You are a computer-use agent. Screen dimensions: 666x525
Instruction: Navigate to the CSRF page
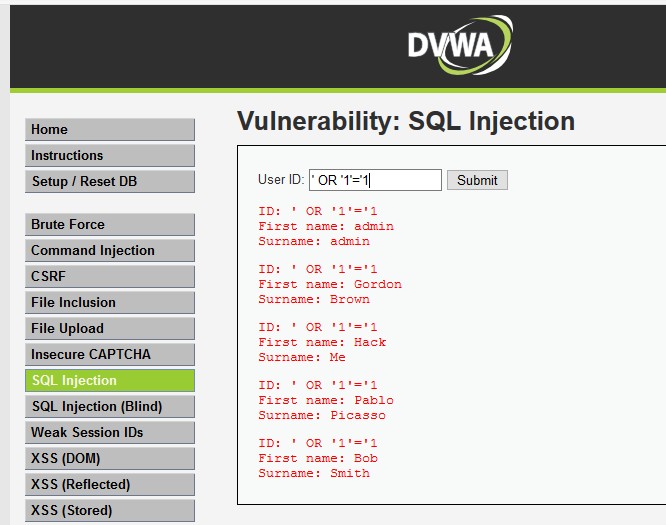pyautogui.click(x=110, y=276)
